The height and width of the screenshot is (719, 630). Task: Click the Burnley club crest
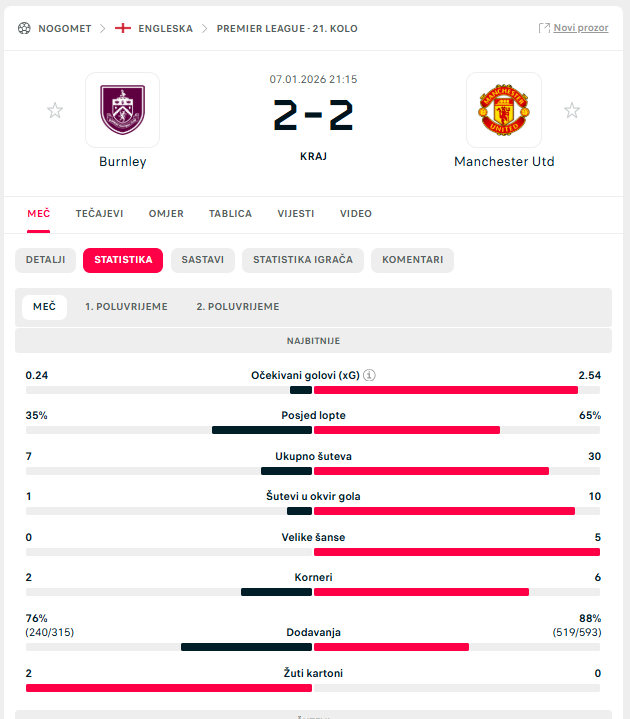coord(122,110)
